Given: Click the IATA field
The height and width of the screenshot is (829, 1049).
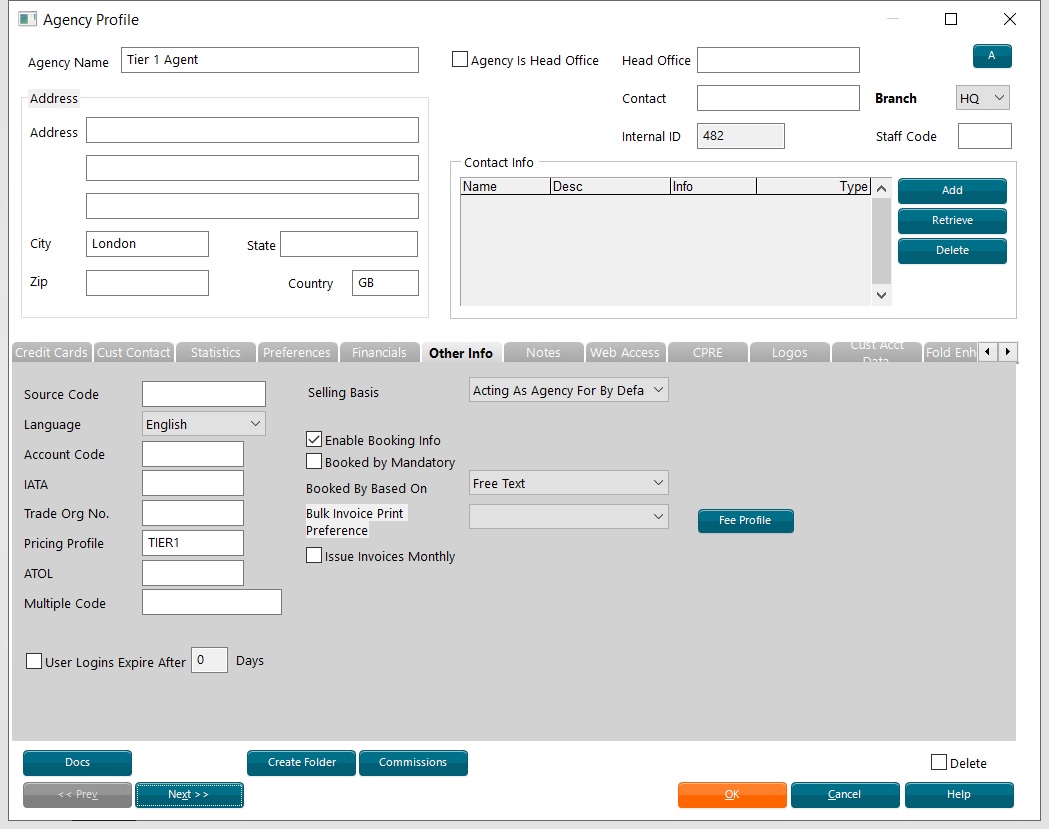Looking at the screenshot, I should [193, 483].
